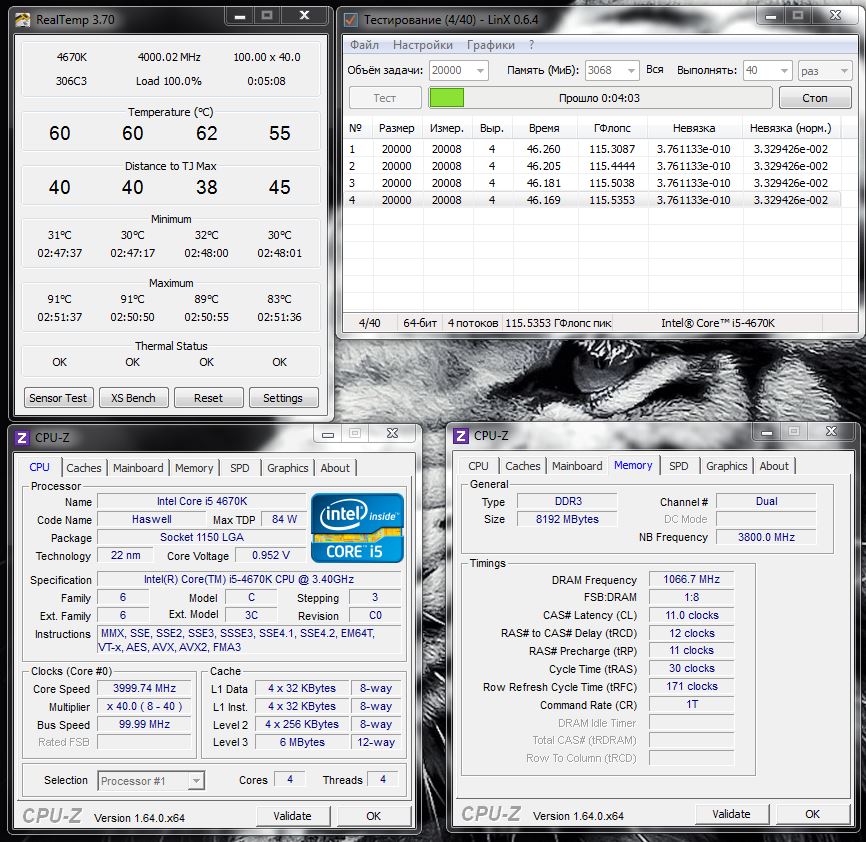The height and width of the screenshot is (842, 866).
Task: Switch to the Mainboard tab in the CPU-Z processor window
Action: tap(138, 468)
